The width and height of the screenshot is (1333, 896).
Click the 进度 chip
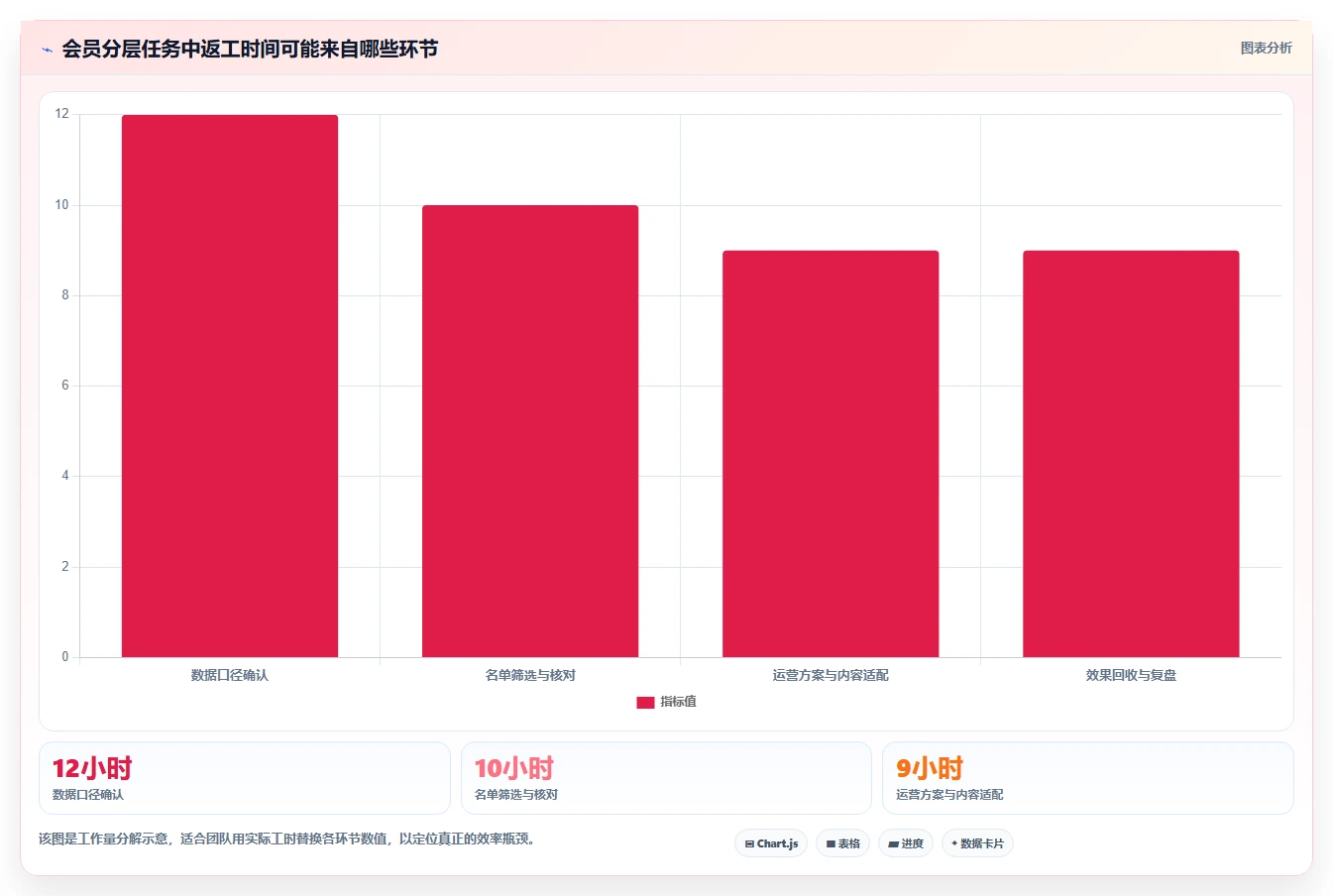[x=906, y=843]
